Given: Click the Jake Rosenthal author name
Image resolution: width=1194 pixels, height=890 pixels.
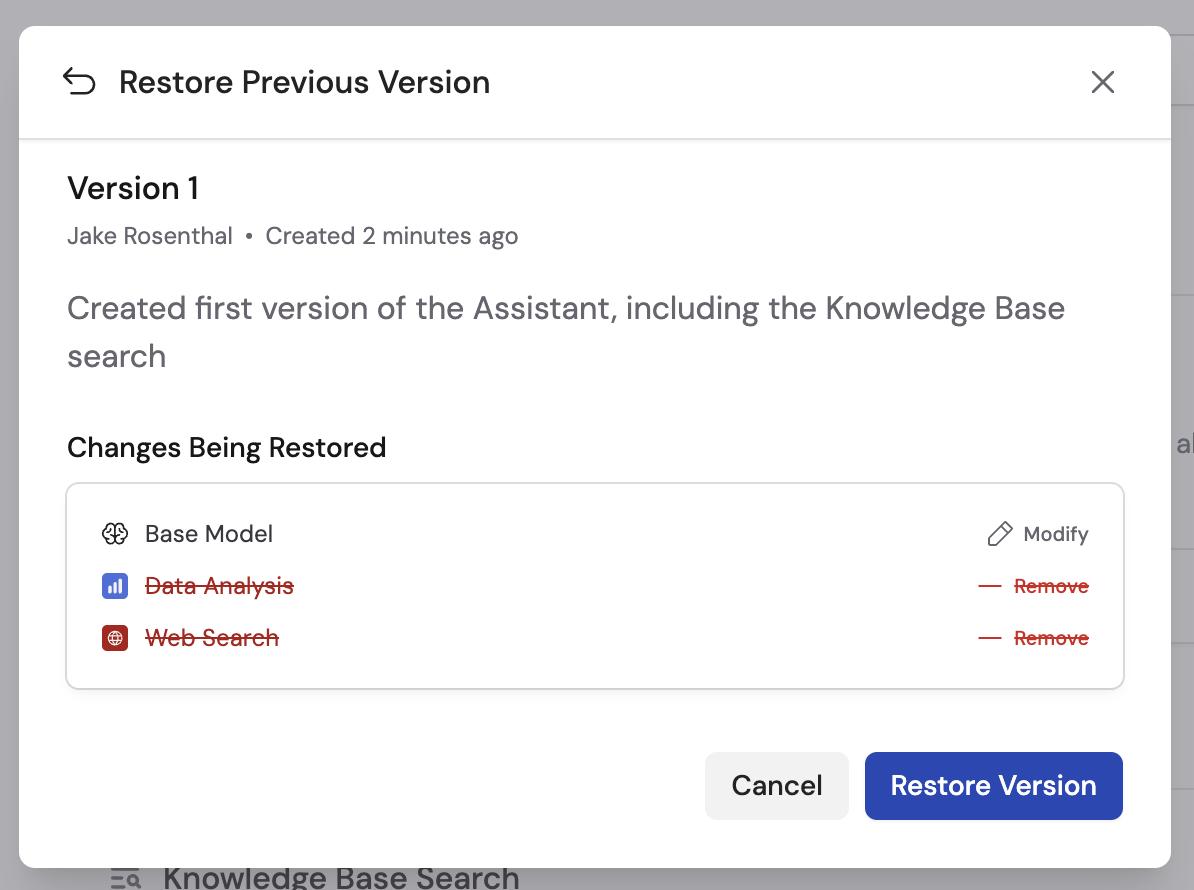Looking at the screenshot, I should (149, 236).
